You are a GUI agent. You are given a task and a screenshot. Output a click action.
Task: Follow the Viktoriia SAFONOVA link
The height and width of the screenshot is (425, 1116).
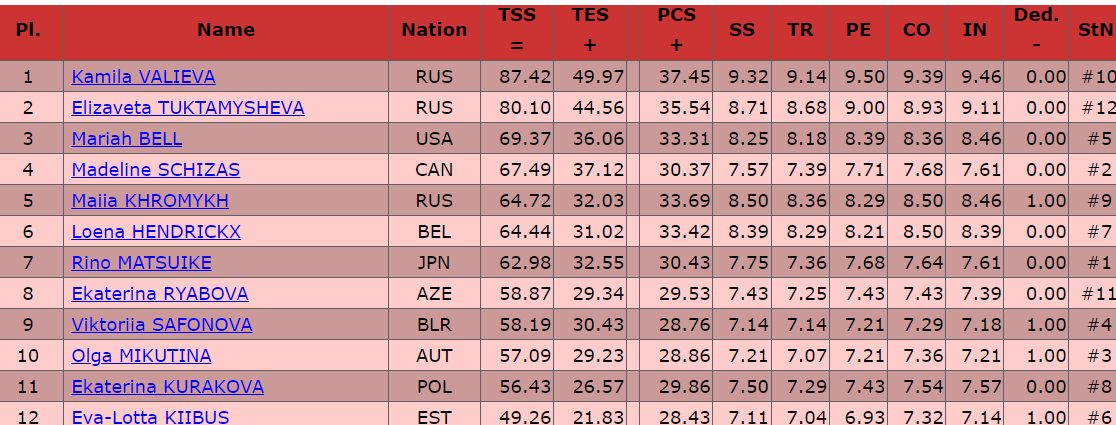click(x=162, y=325)
